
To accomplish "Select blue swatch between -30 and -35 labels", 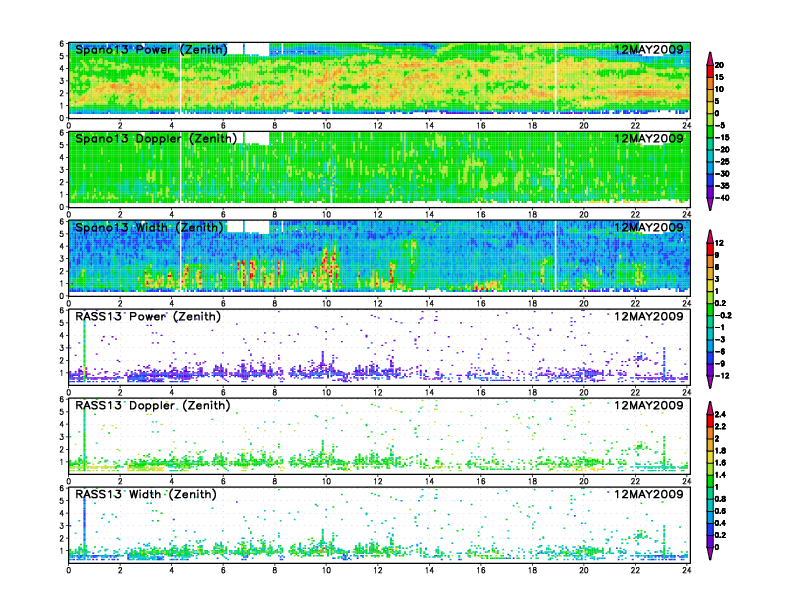I will tap(710, 180).
